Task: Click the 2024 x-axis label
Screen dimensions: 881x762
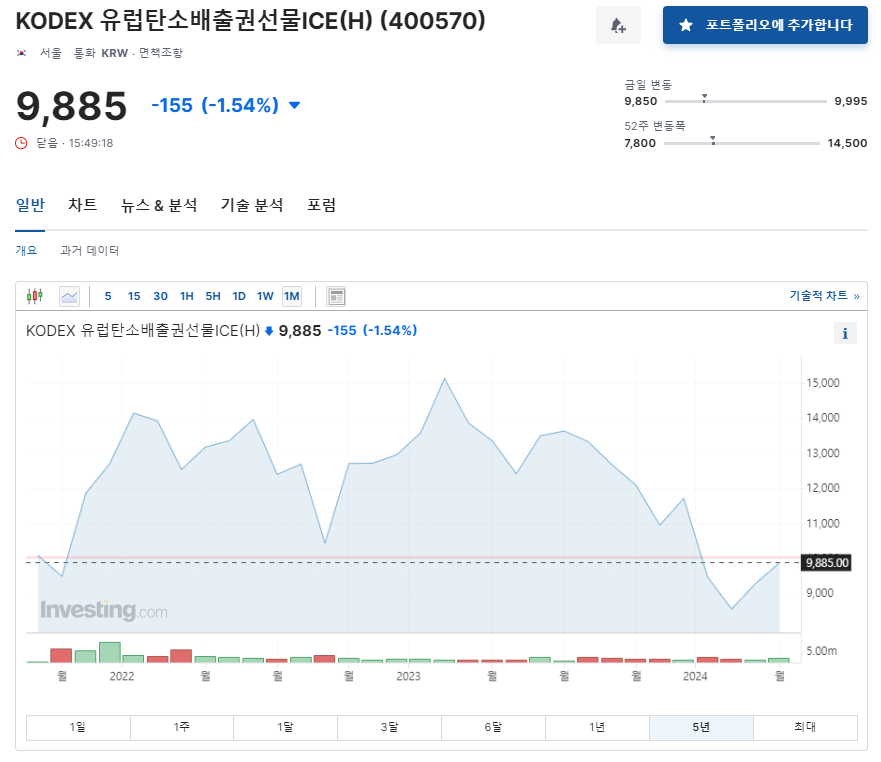Action: (695, 676)
